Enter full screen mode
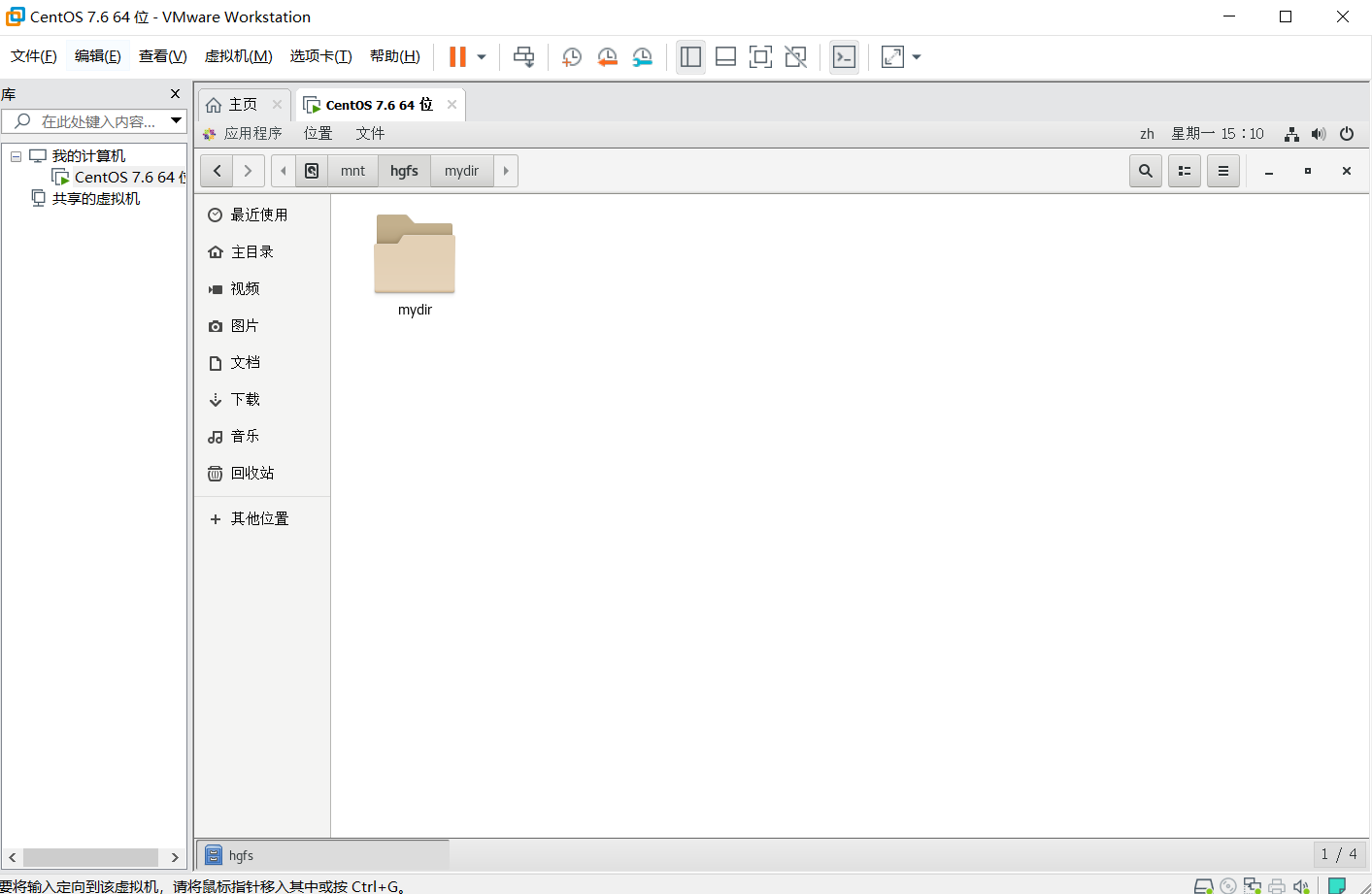This screenshot has width=1372, height=894. [760, 57]
